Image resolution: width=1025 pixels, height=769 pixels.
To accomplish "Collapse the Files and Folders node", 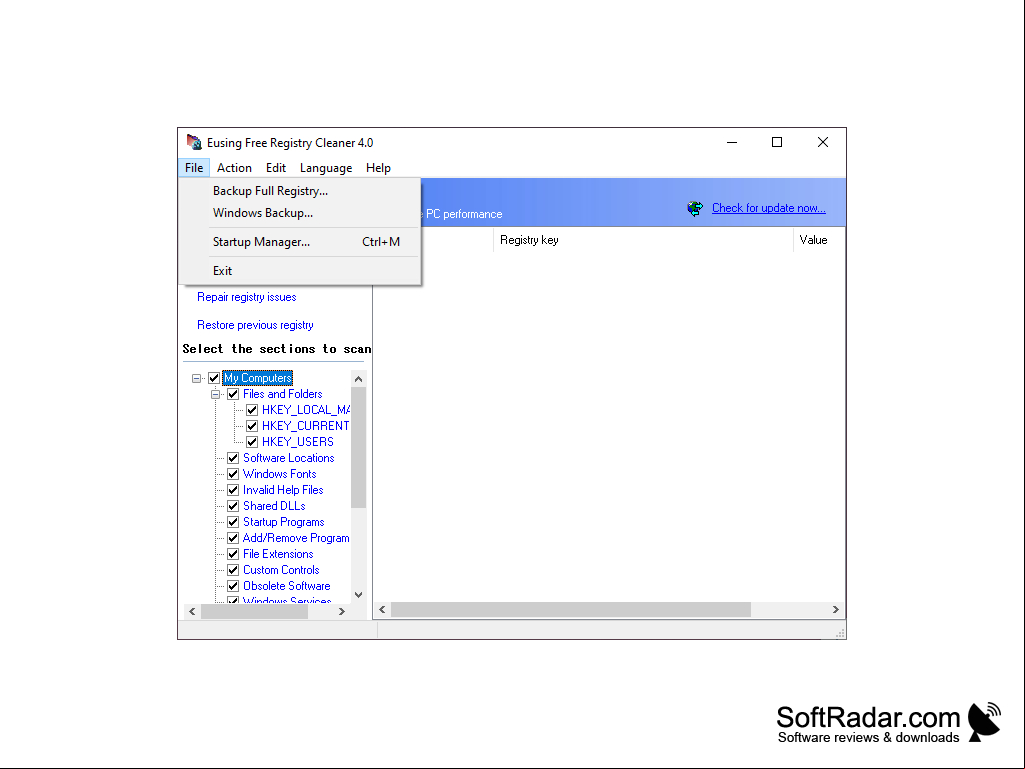I will coord(215,394).
